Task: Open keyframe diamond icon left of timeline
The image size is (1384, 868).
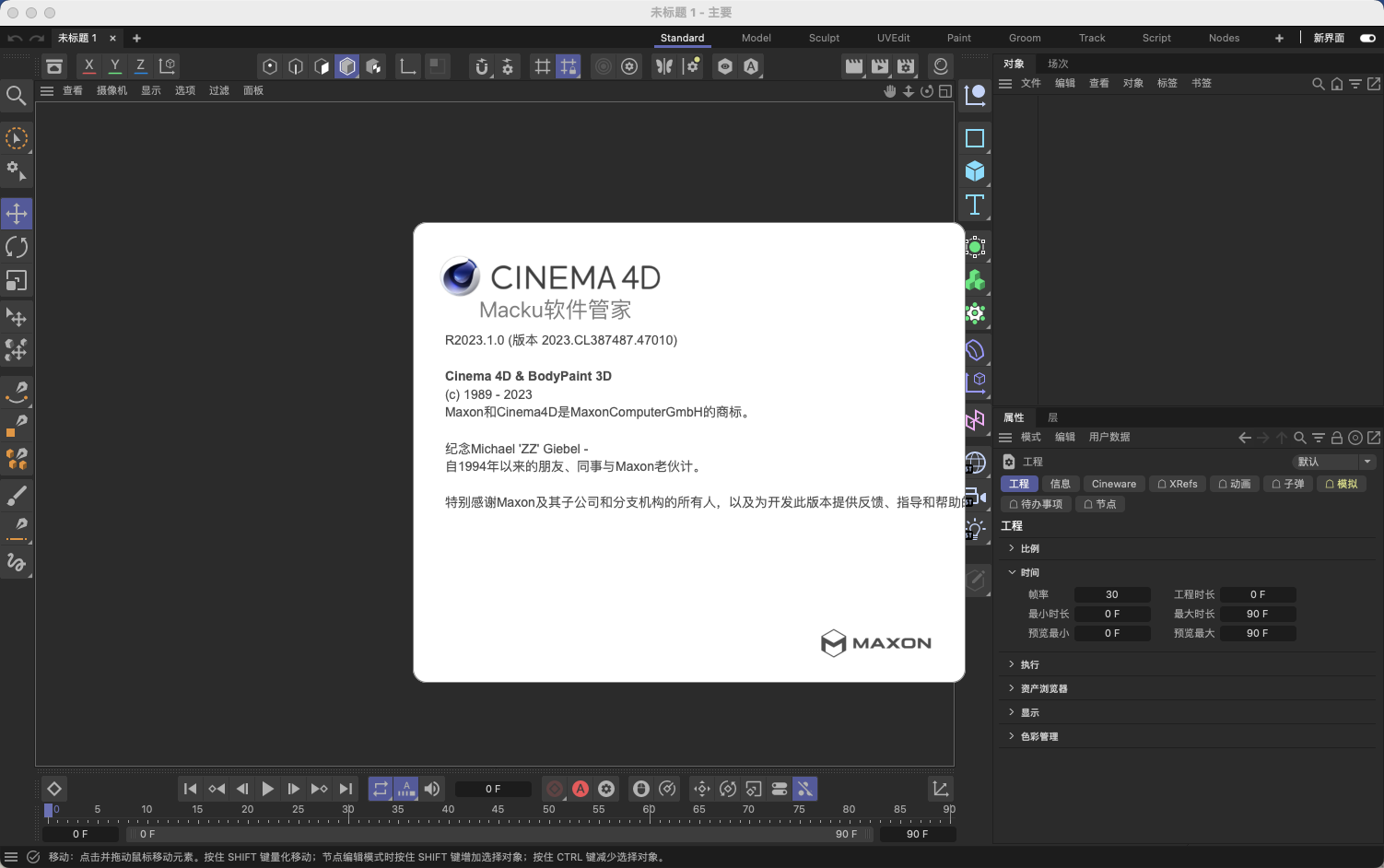Action: tap(54, 789)
